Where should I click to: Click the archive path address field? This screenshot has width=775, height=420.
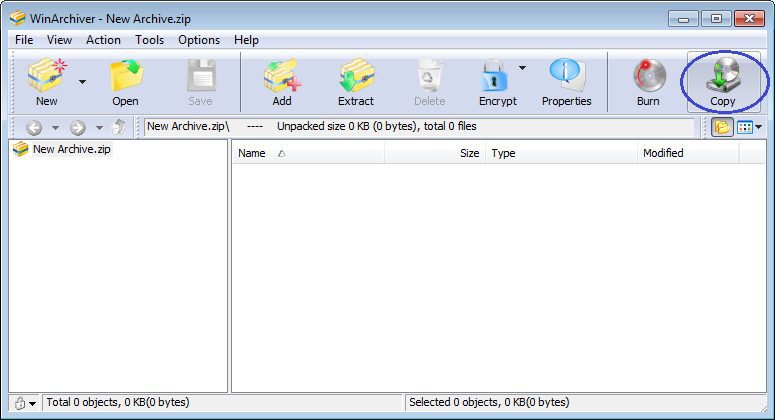[419, 127]
